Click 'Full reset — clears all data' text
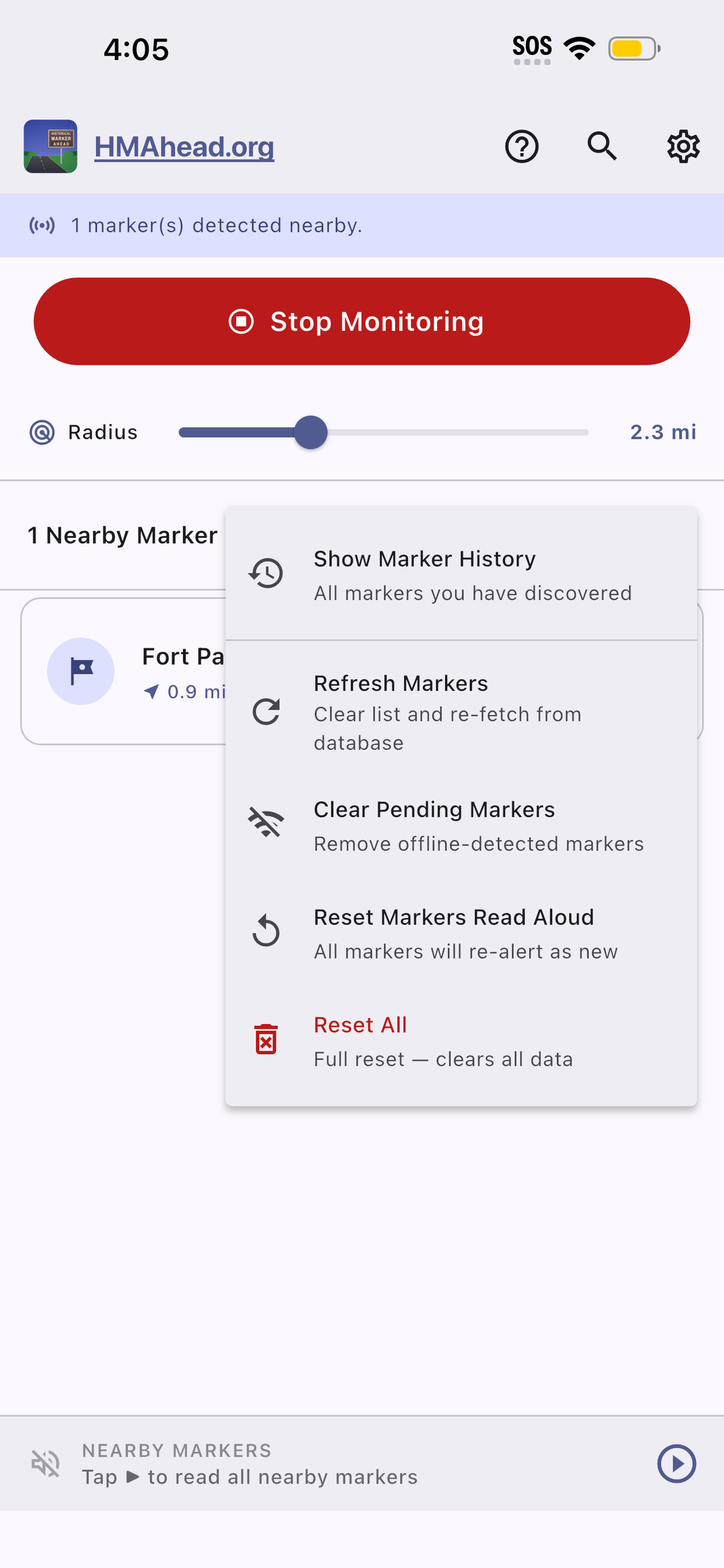 (x=443, y=1059)
